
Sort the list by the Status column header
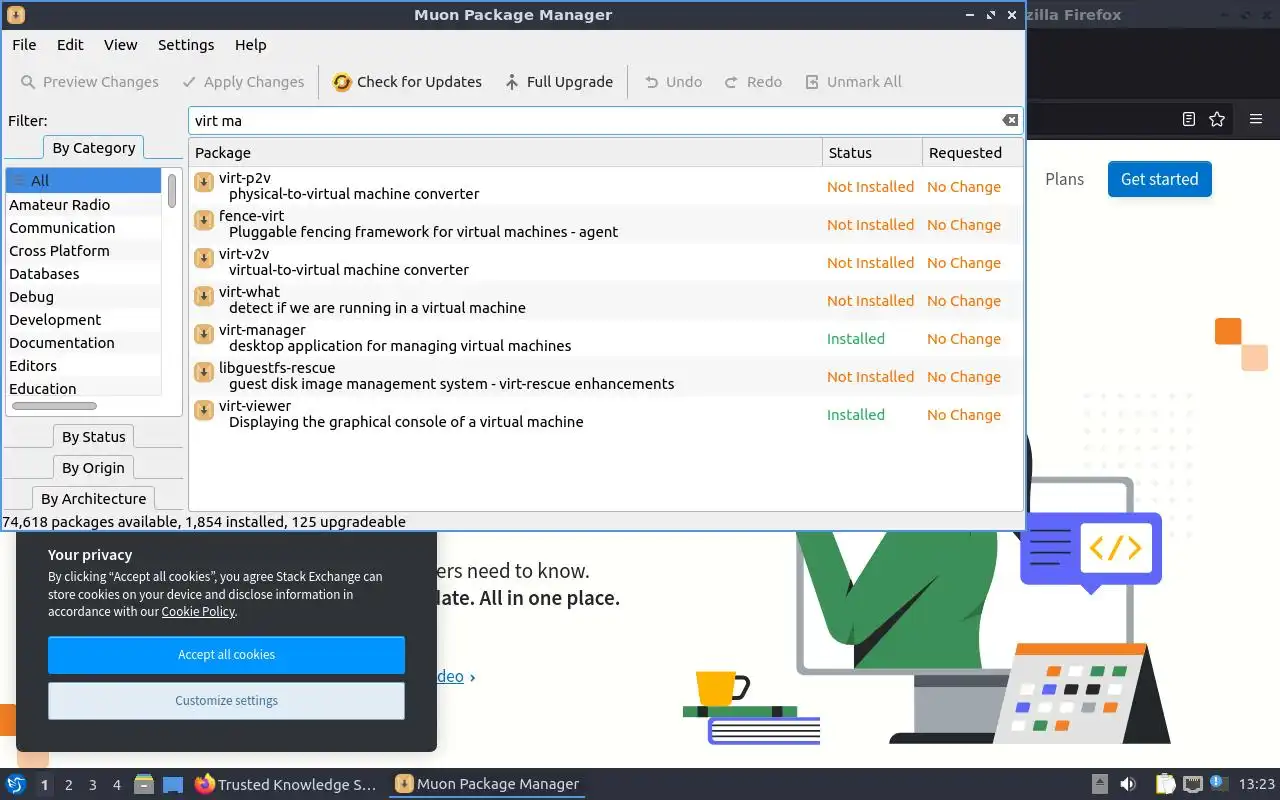[x=872, y=153]
